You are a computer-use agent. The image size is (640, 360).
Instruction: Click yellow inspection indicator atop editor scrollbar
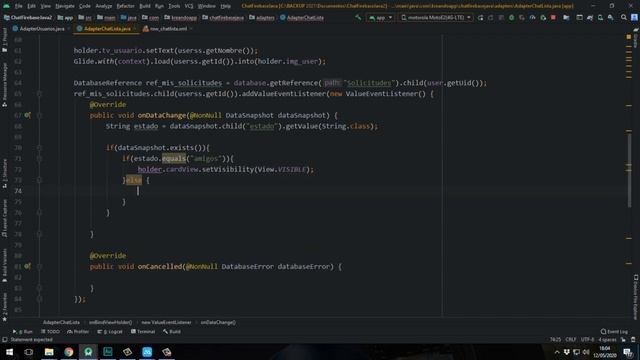[x=629, y=37]
